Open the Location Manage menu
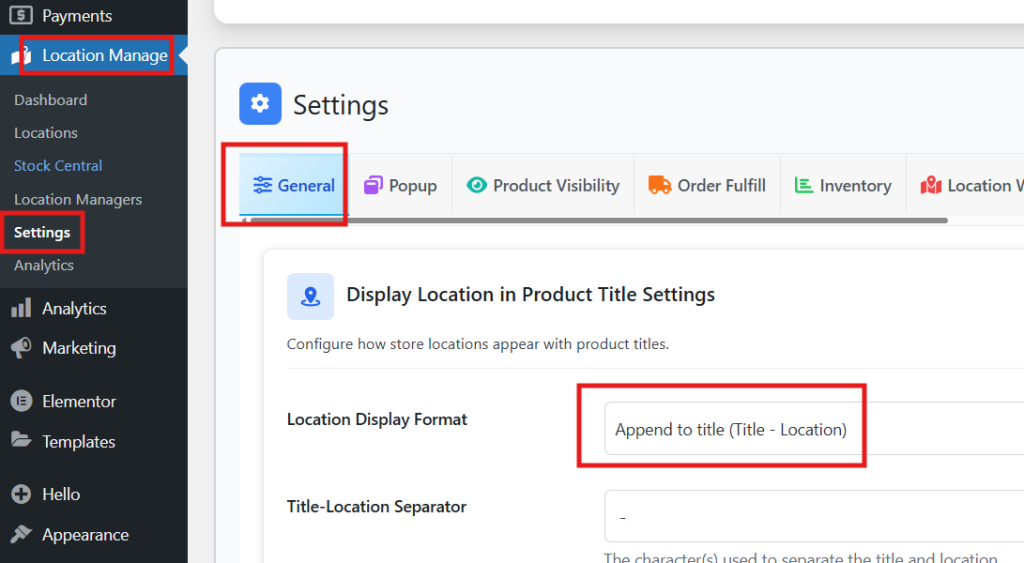The width and height of the screenshot is (1024, 563). (104, 55)
